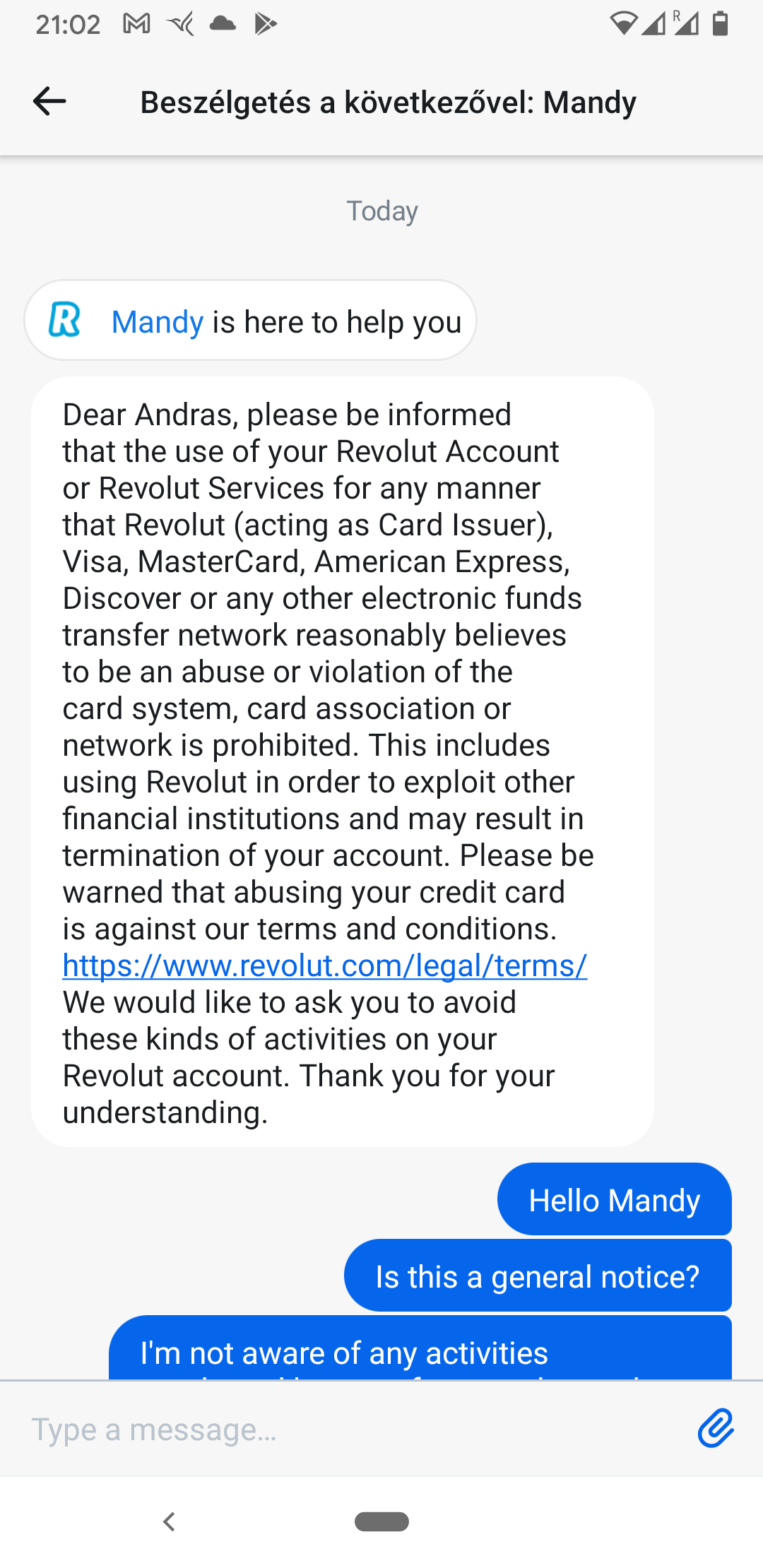Tap the Beszélgetés a következővel: Mandy title
This screenshot has width=763, height=1568.
[x=389, y=102]
